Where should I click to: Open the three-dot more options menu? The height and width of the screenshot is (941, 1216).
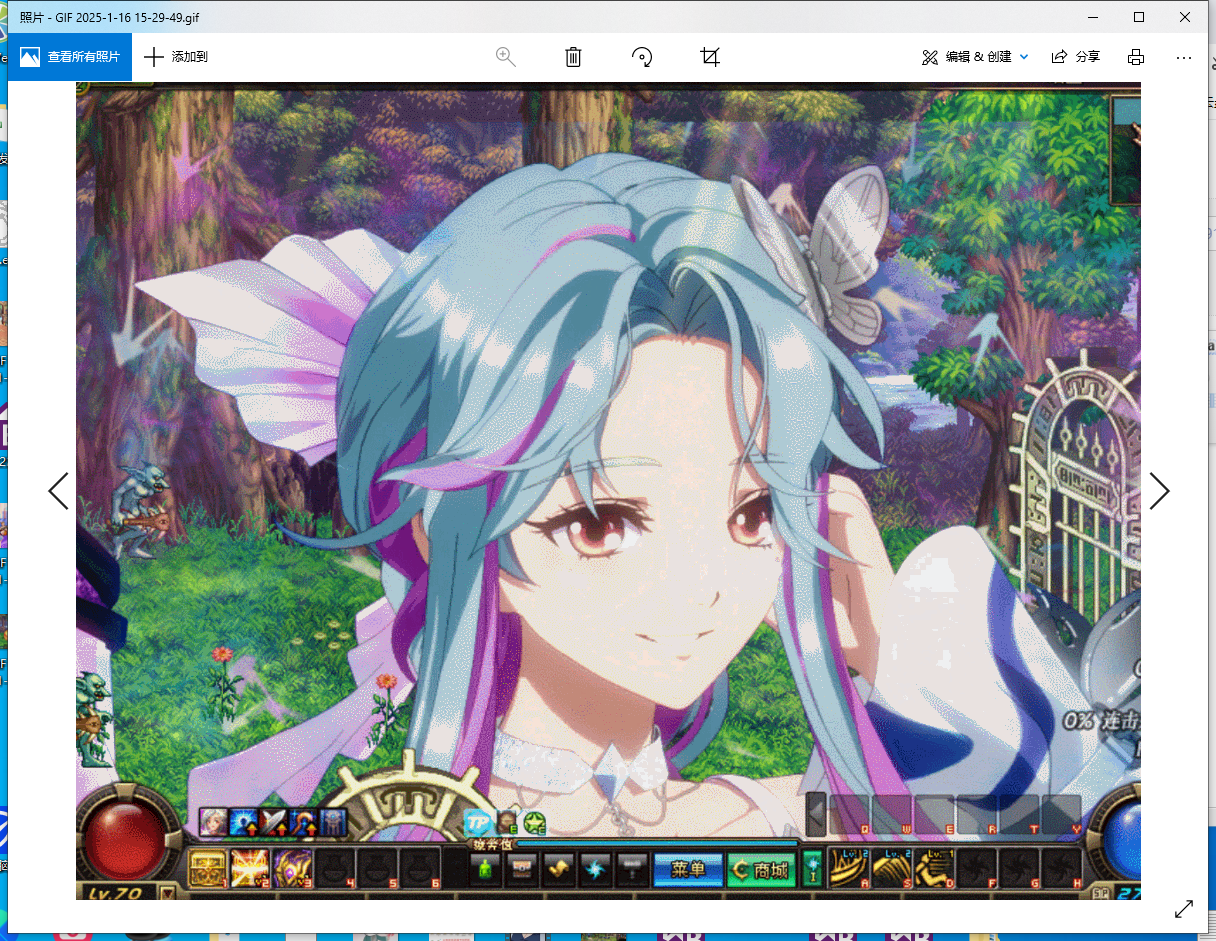[x=1184, y=57]
